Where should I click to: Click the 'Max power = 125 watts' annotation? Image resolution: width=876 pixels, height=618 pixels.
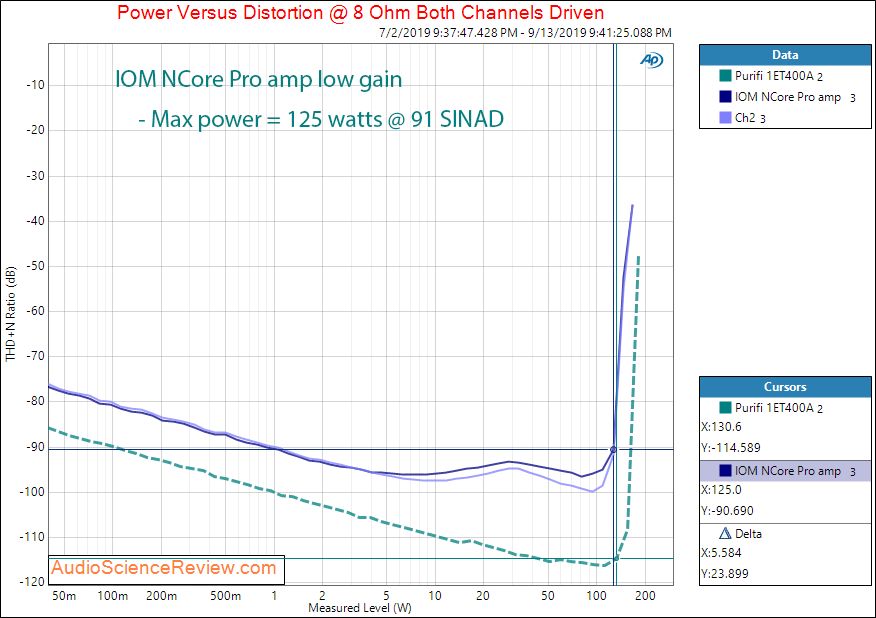coord(321,119)
